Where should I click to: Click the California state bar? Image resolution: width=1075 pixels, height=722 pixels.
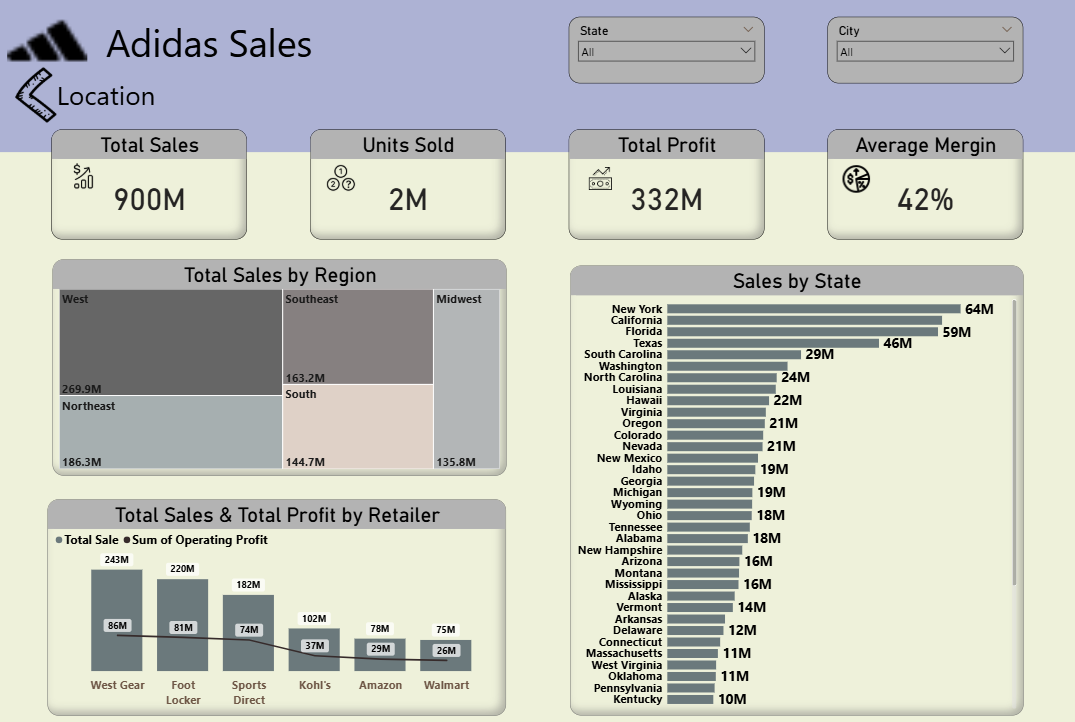point(804,320)
